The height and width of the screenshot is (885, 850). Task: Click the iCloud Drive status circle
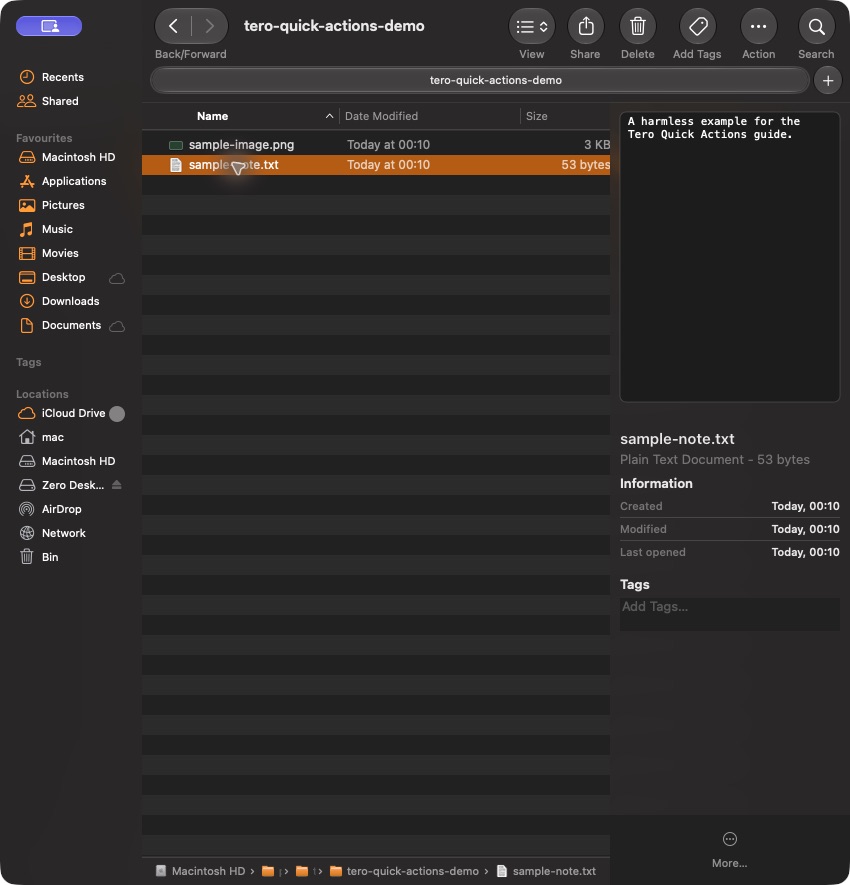[117, 414]
